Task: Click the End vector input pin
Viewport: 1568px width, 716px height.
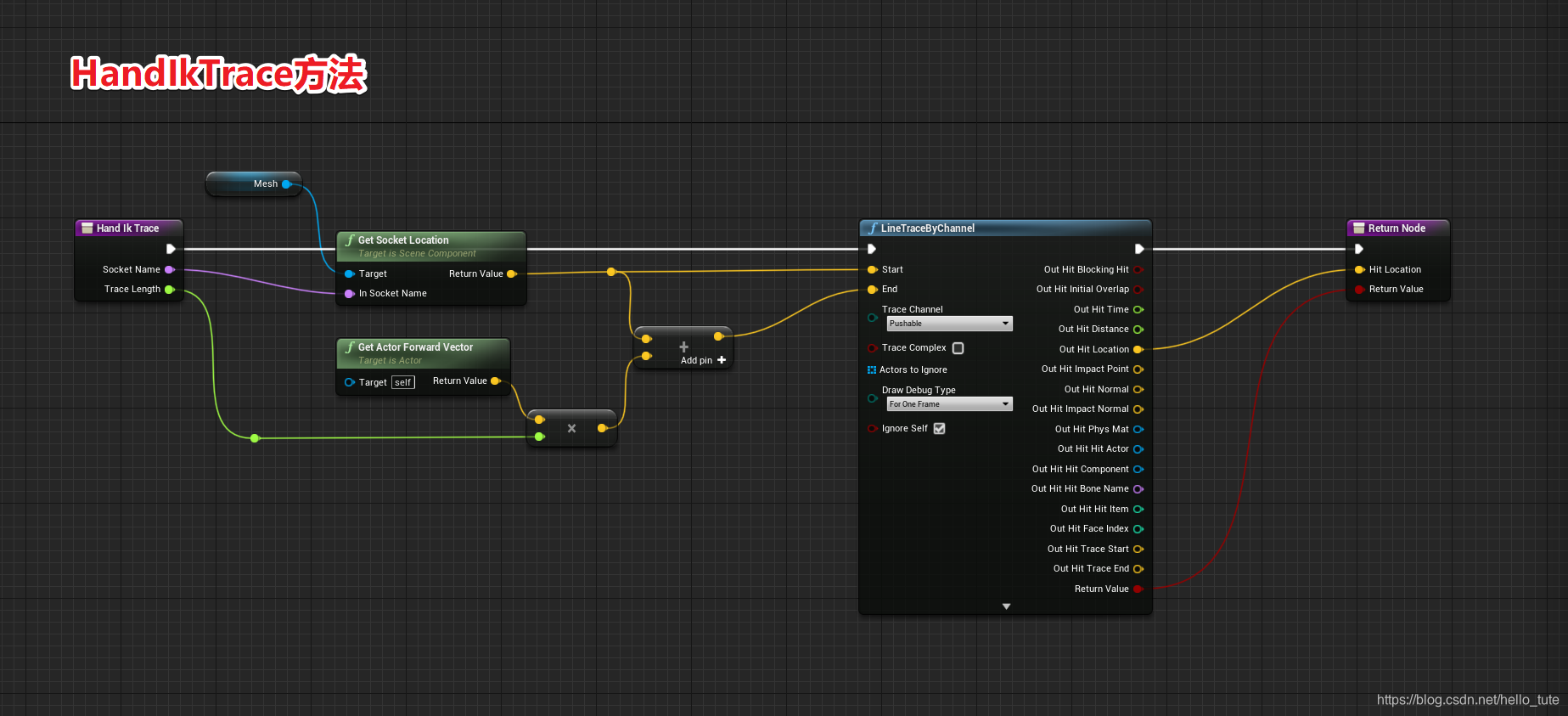Action: (x=872, y=290)
